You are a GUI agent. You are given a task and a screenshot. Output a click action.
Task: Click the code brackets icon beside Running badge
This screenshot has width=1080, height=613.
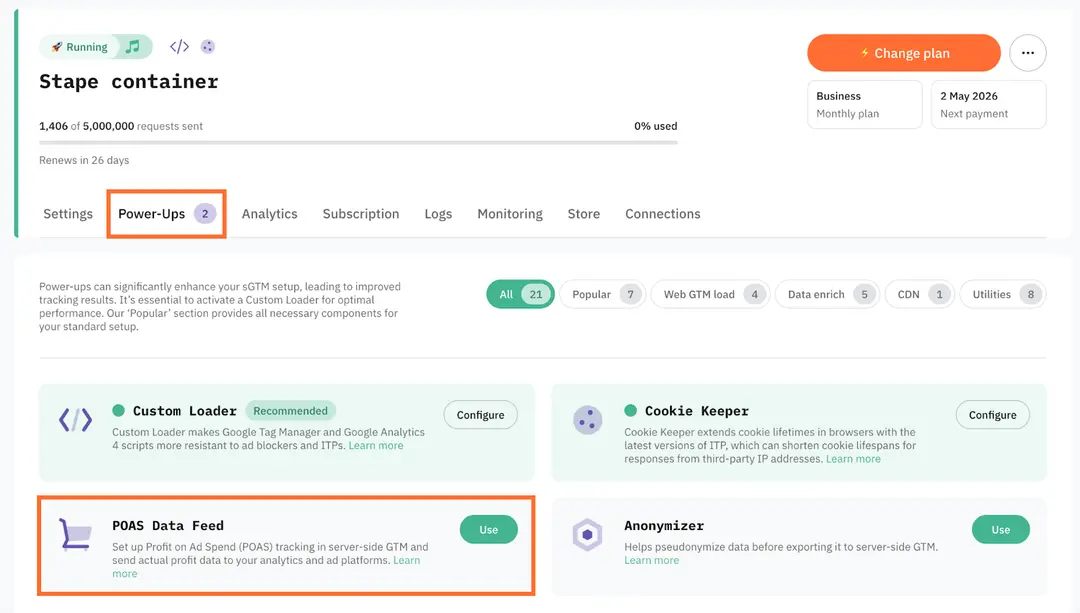point(179,47)
